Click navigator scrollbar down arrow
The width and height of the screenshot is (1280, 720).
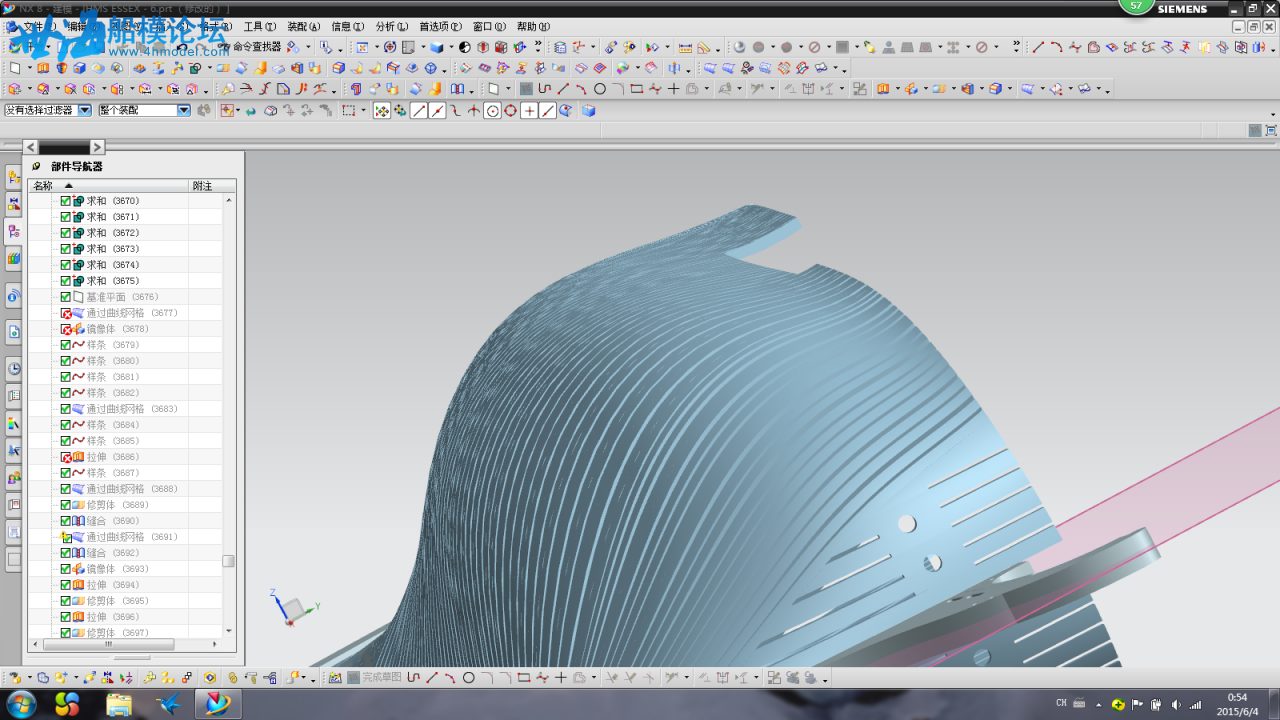coord(228,631)
